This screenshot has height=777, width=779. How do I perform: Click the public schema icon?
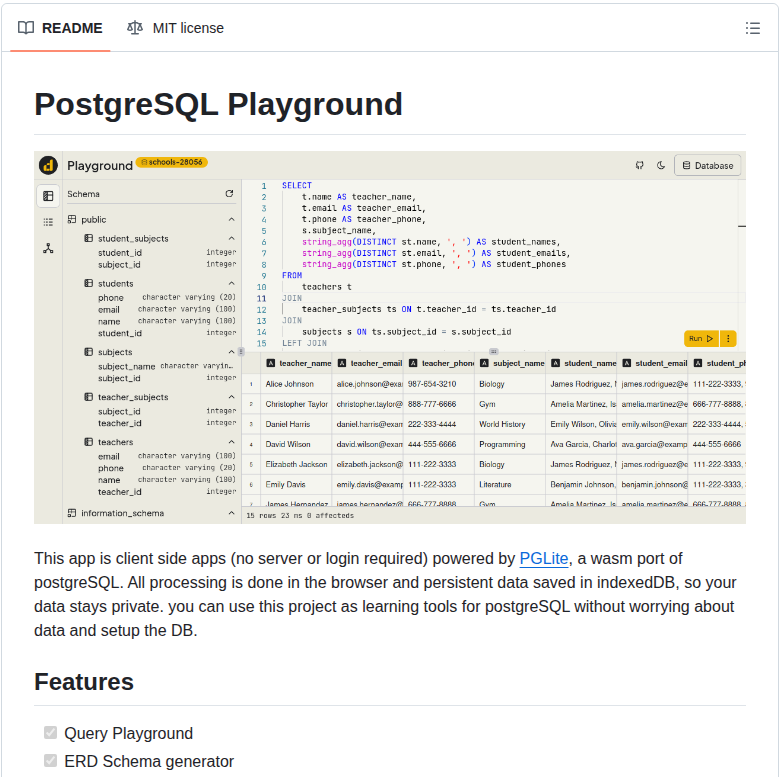72,219
